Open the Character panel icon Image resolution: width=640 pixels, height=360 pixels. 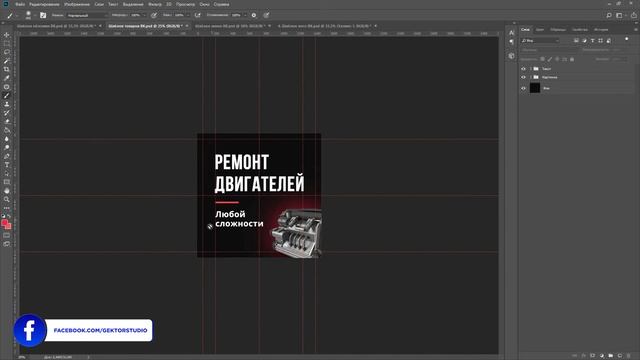(x=511, y=33)
